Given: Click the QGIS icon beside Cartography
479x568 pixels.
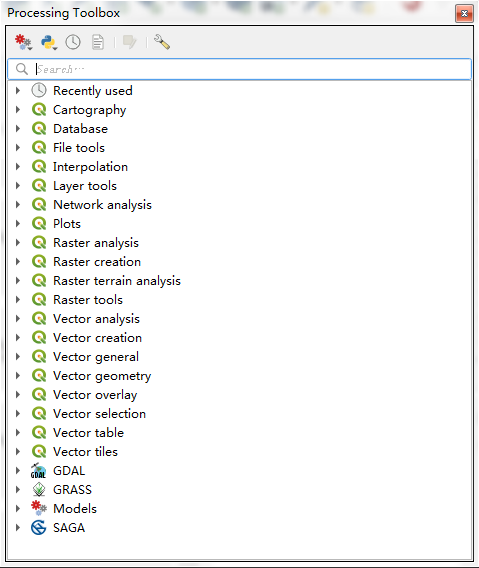Looking at the screenshot, I should pyautogui.click(x=39, y=109).
